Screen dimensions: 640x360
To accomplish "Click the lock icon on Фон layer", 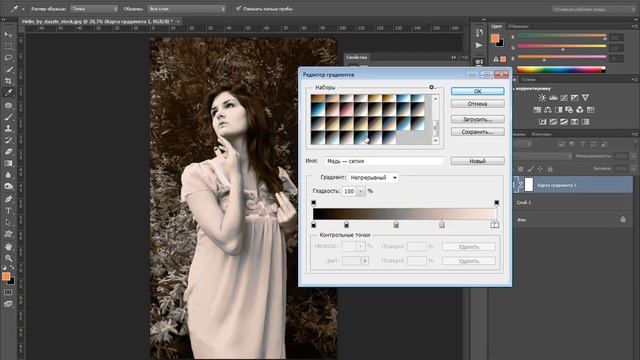I will click(x=623, y=220).
